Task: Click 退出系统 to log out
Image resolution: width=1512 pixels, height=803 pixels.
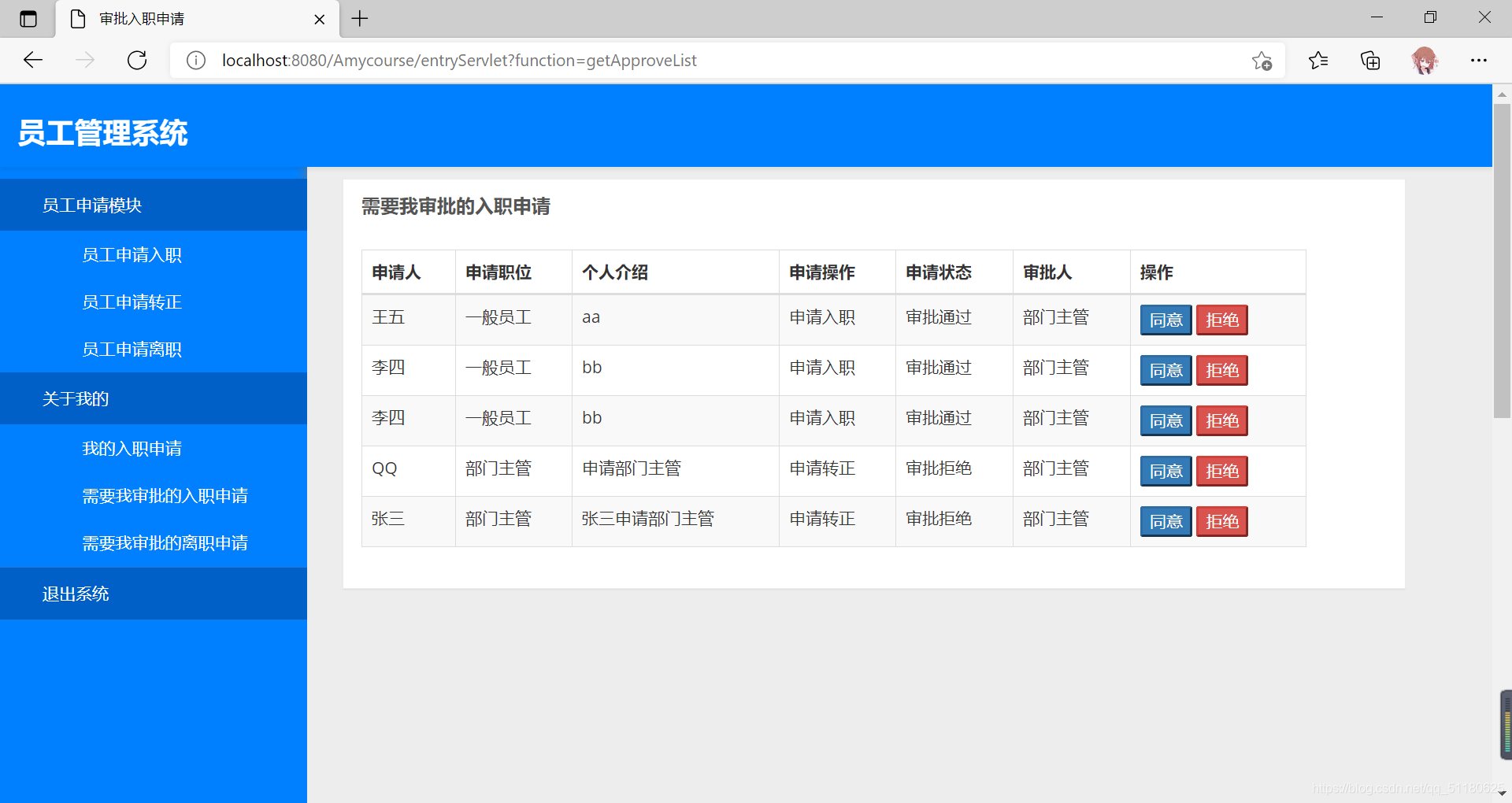Action: [x=76, y=593]
